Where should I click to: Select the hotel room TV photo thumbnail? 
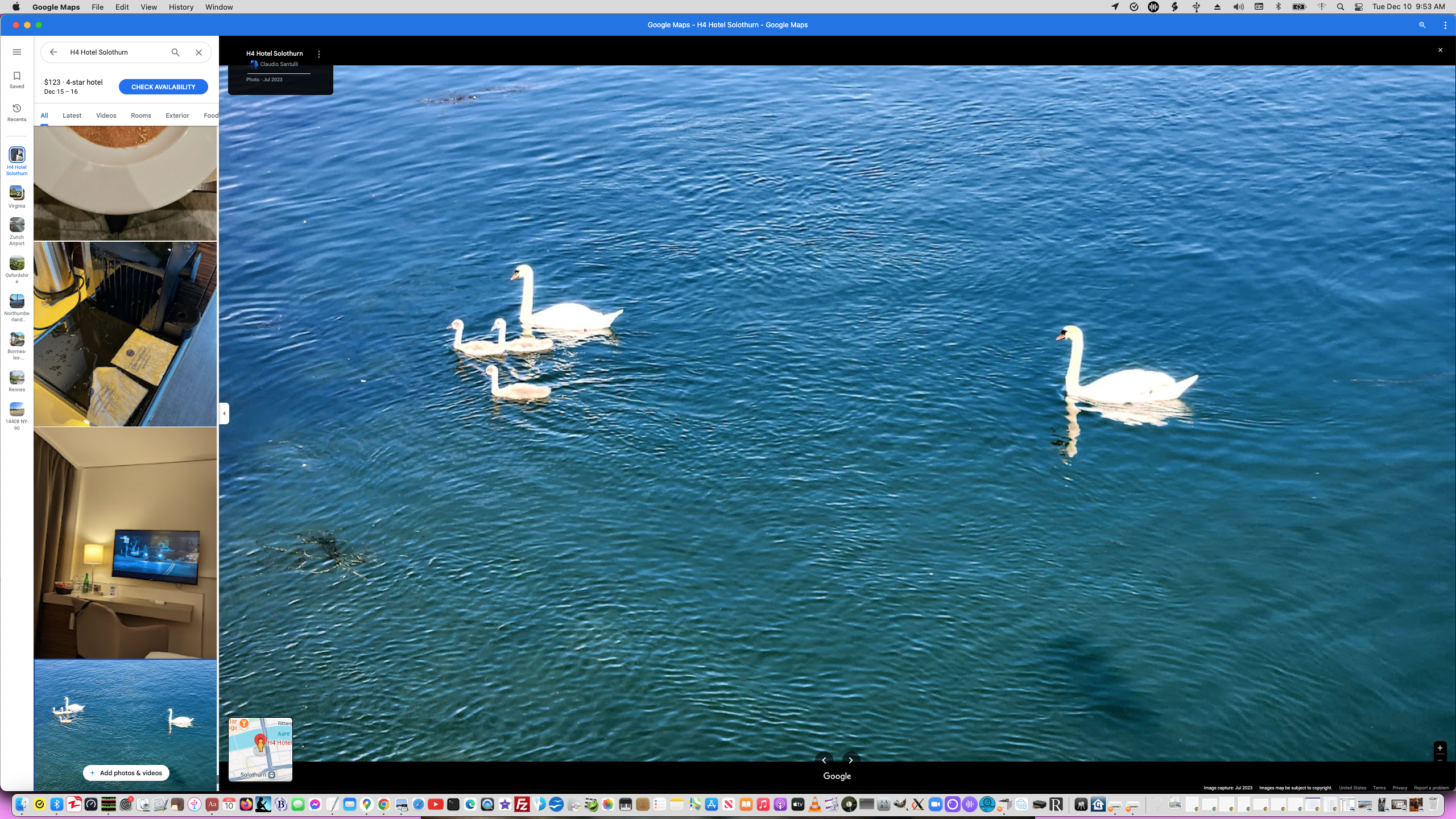coord(125,543)
